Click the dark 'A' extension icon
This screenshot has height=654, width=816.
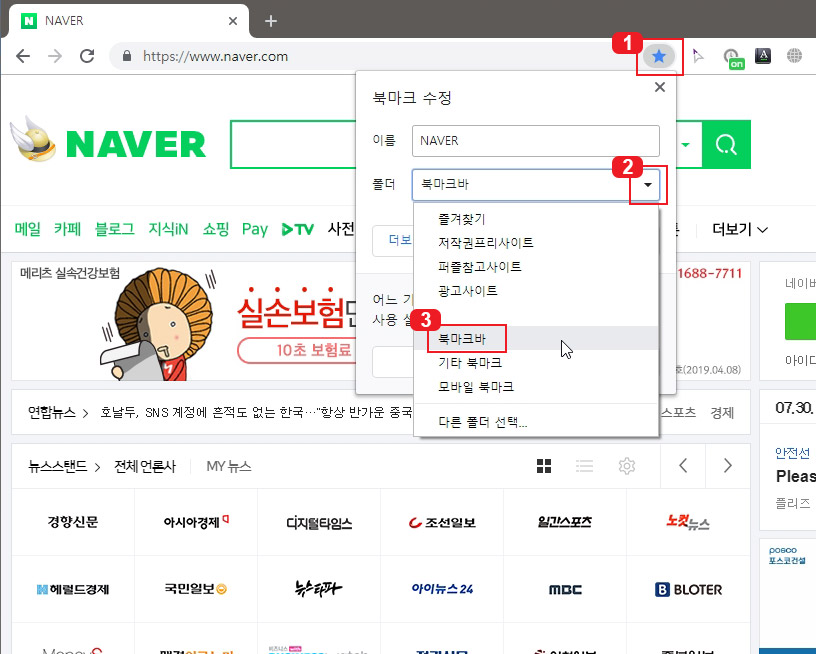[x=763, y=56]
